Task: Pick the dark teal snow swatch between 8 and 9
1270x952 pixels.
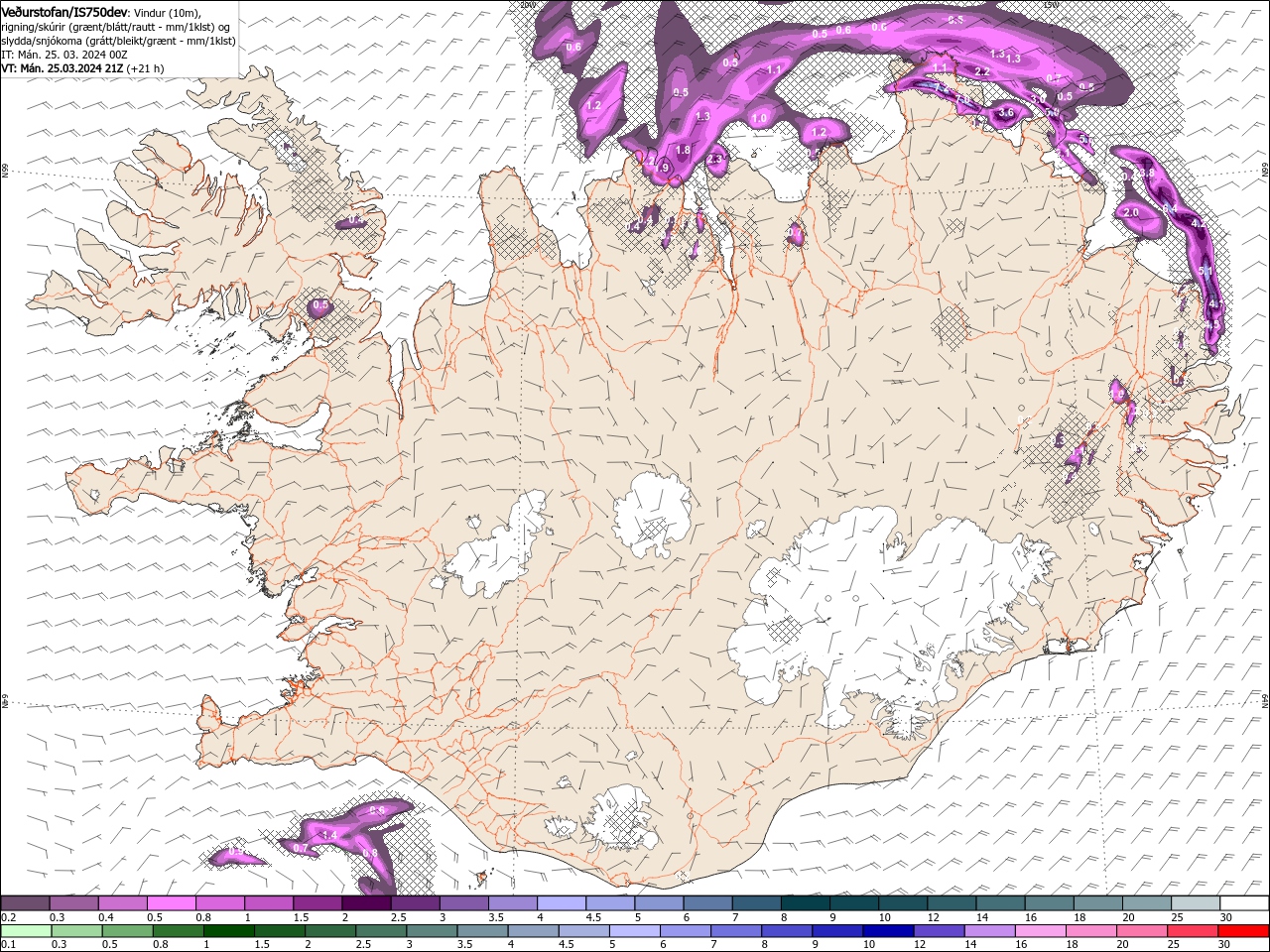Action: [805, 903]
